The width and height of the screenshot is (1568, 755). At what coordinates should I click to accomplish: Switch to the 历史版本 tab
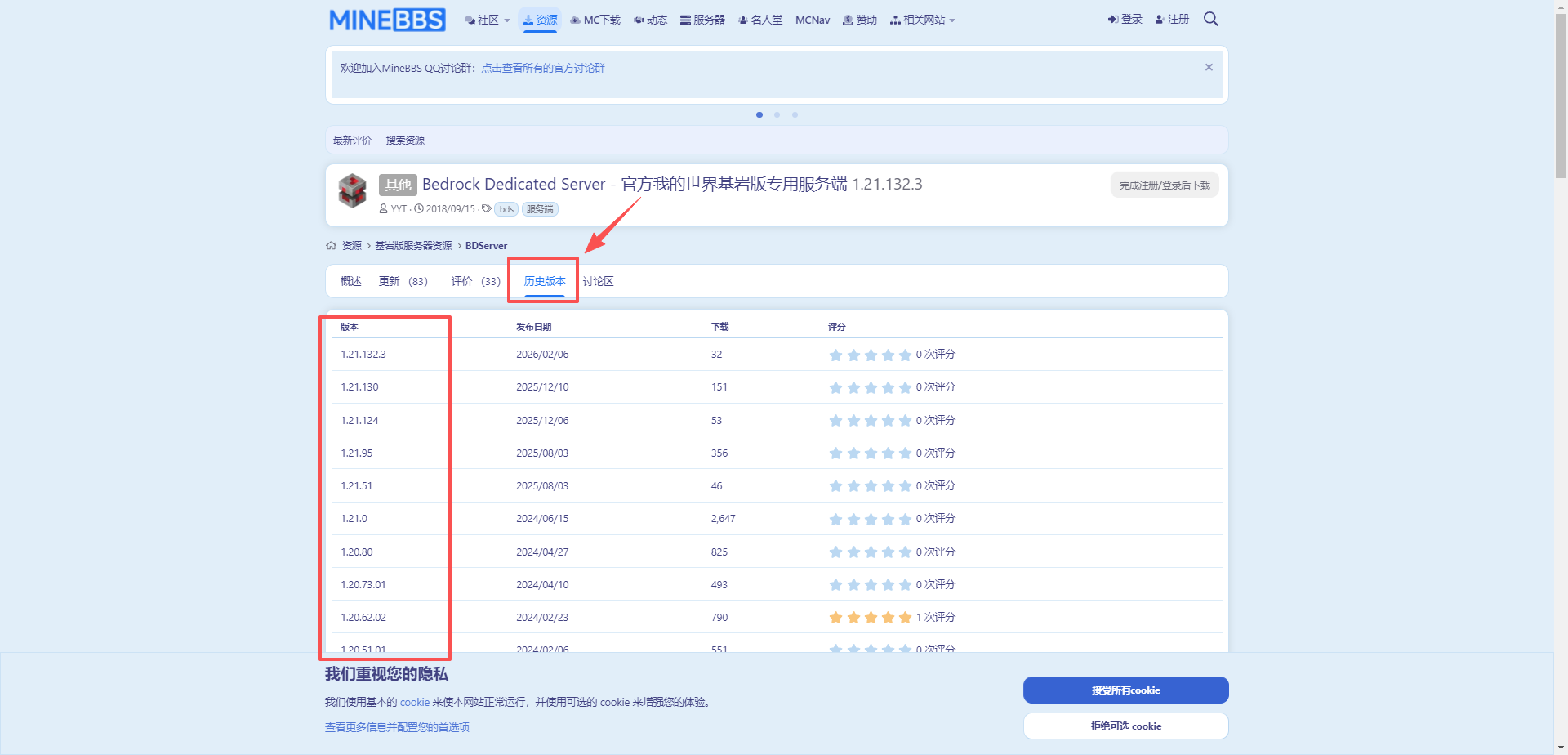pos(544,281)
